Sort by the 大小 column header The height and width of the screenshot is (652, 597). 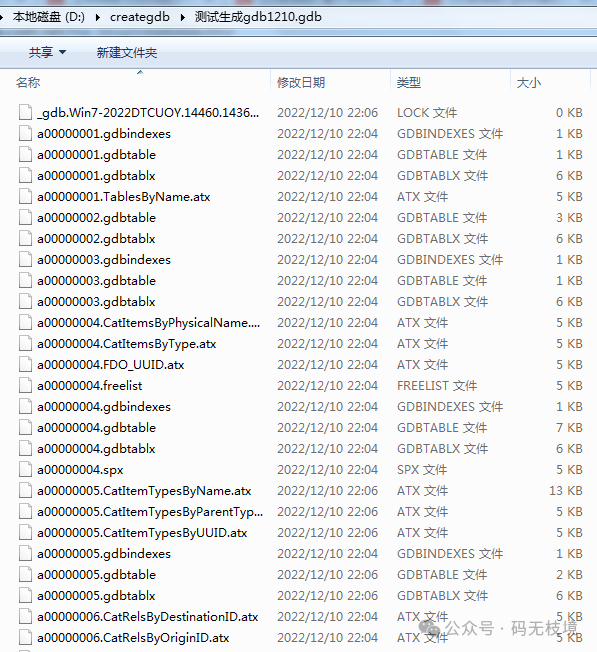pos(528,82)
